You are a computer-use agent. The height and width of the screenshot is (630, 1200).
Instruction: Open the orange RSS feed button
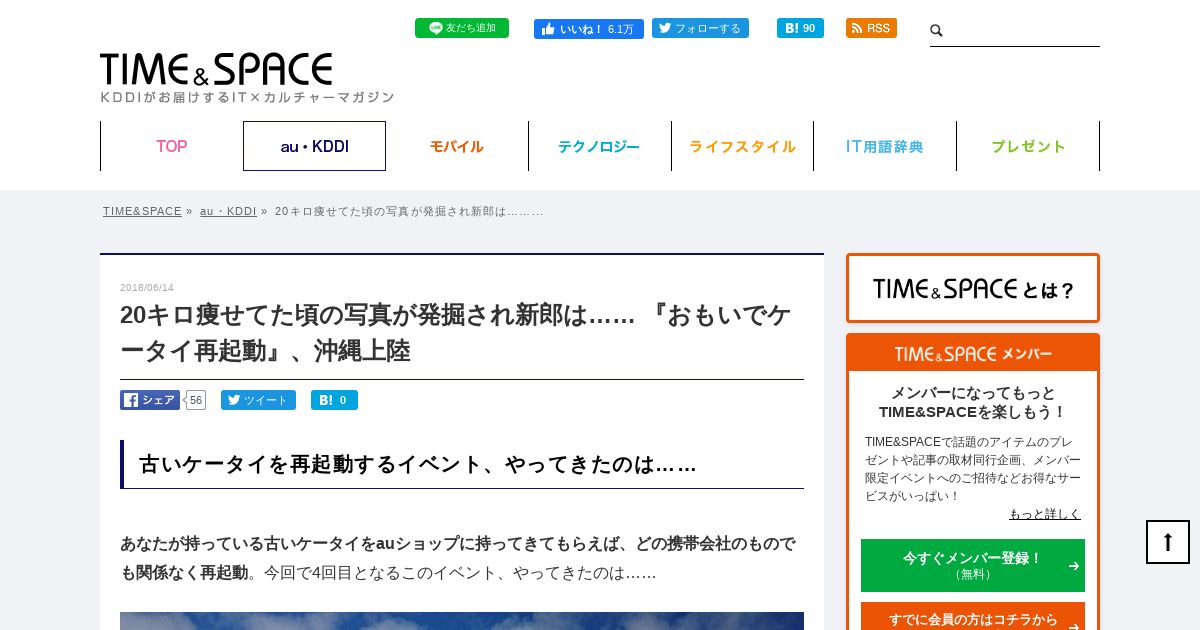871,28
